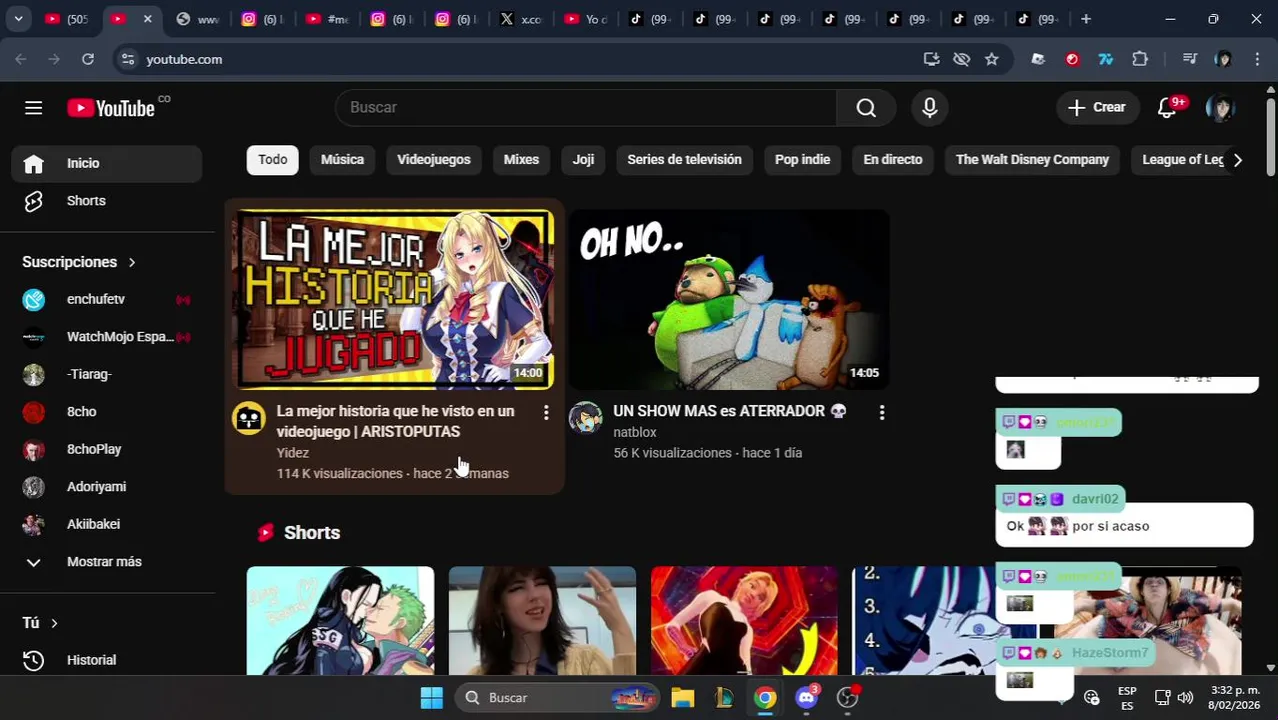1278x720 pixels.
Task: Open OBS Studio from the taskbar
Action: pos(848,698)
